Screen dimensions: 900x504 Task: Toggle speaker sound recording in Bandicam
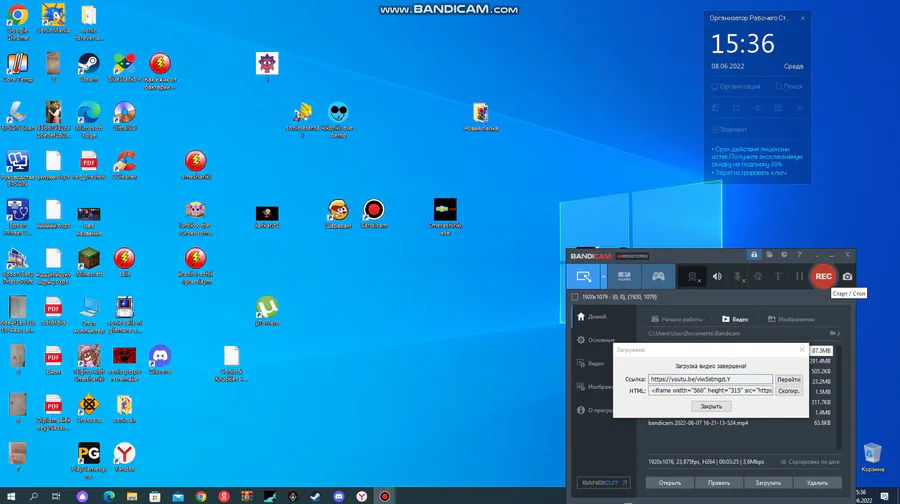point(717,277)
